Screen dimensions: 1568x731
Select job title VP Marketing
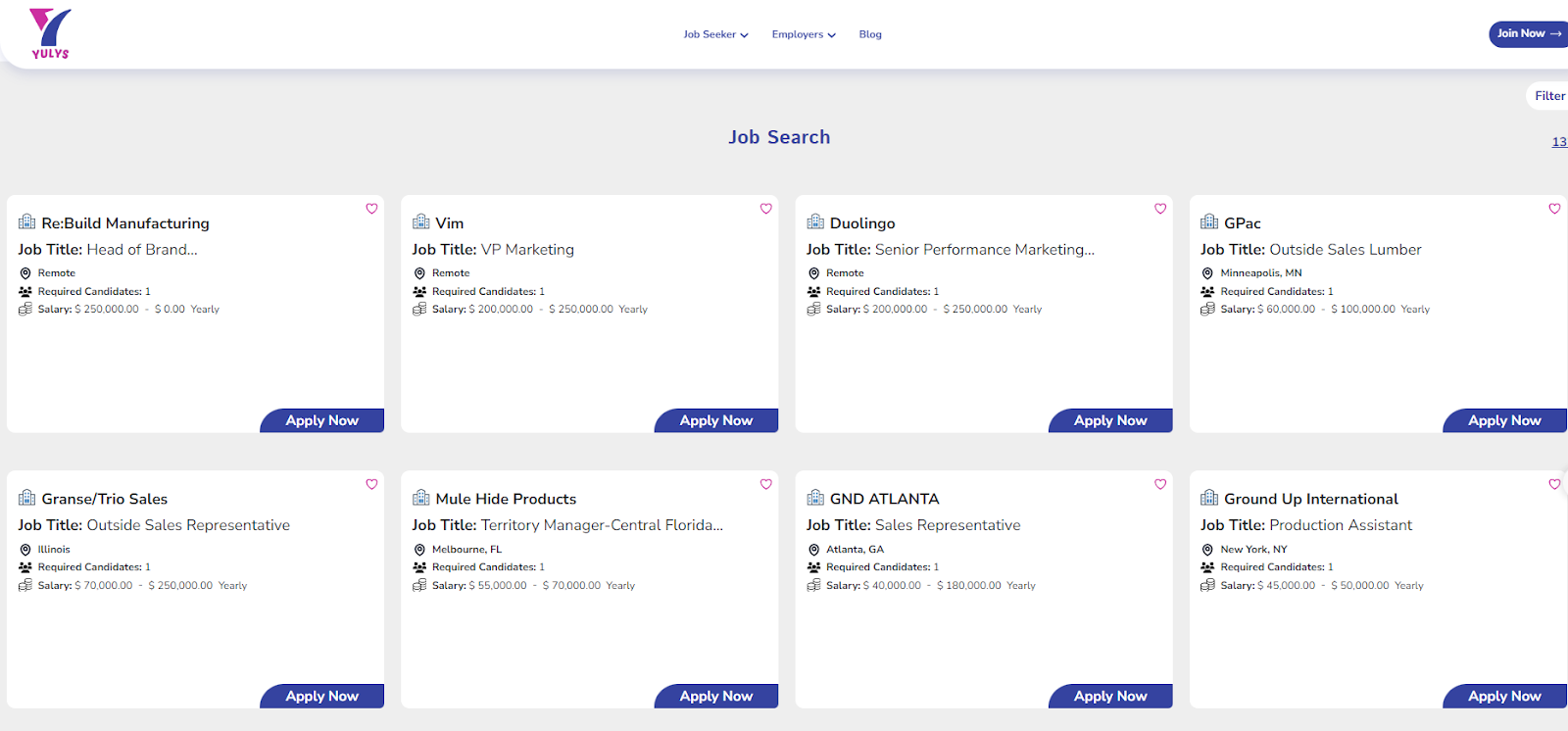coord(527,250)
